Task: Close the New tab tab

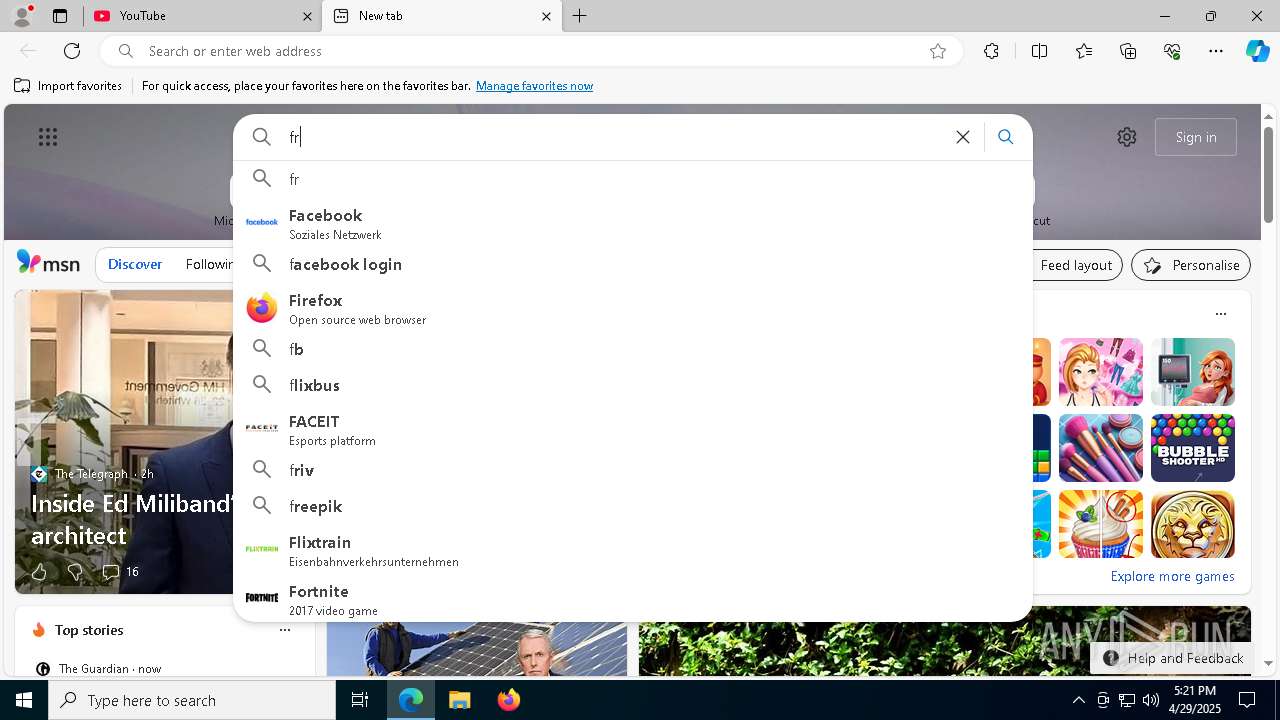Action: (x=546, y=16)
